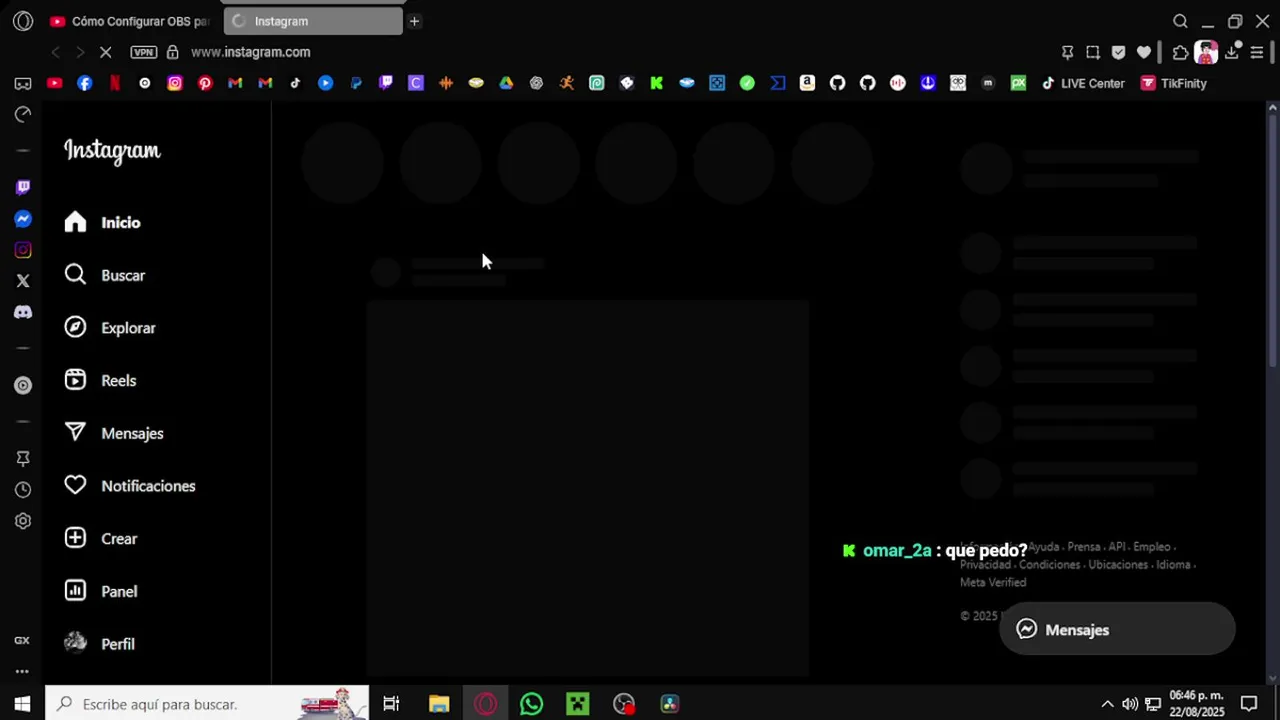Image resolution: width=1280 pixels, height=720 pixels.
Task: Open Opera main menu logo
Action: pyautogui.click(x=23, y=21)
